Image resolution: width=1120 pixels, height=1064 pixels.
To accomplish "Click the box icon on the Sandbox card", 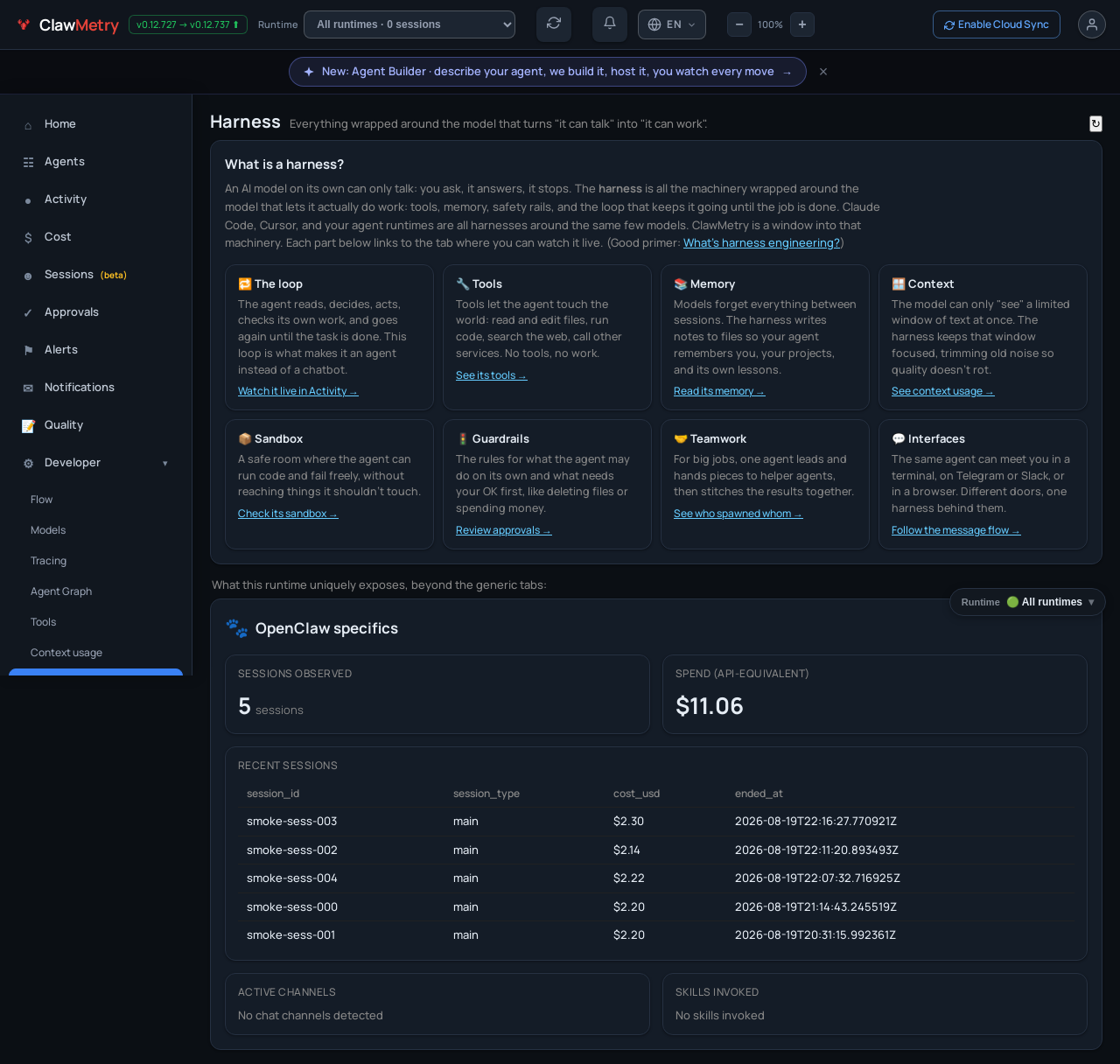I will point(245,438).
